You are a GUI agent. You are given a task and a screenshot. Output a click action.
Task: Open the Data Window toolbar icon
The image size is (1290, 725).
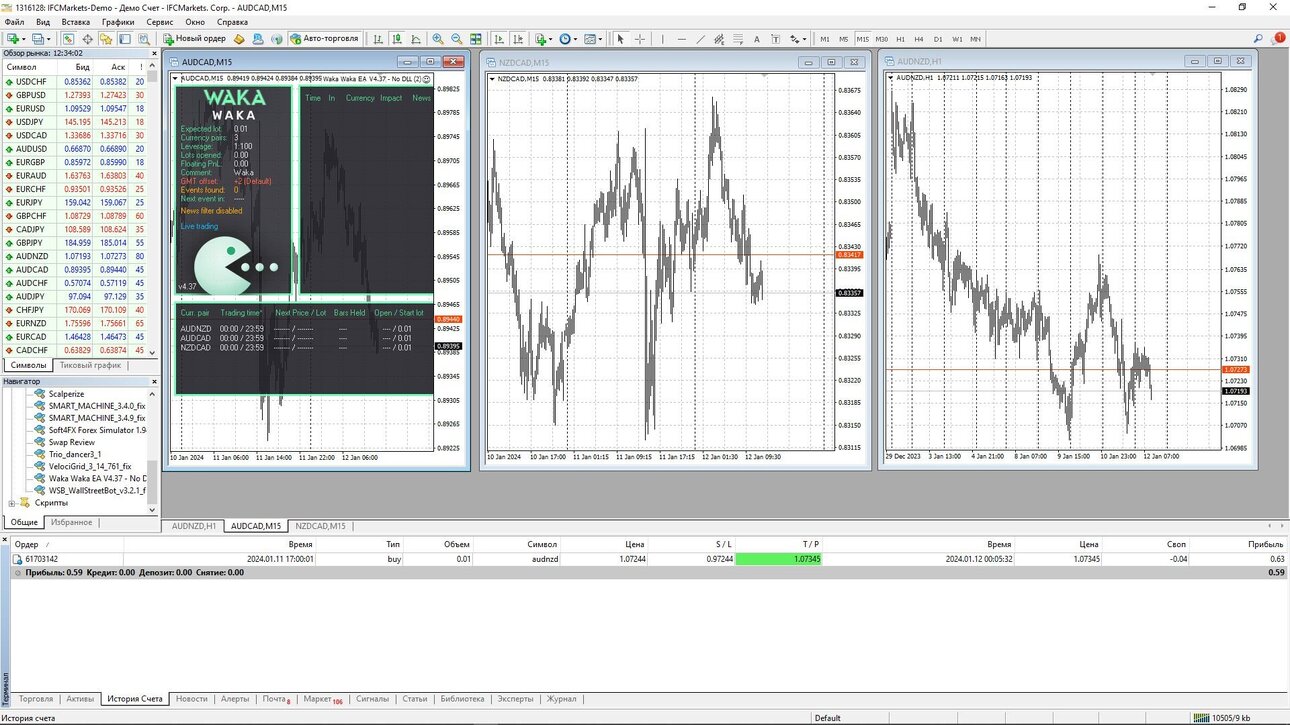88,39
